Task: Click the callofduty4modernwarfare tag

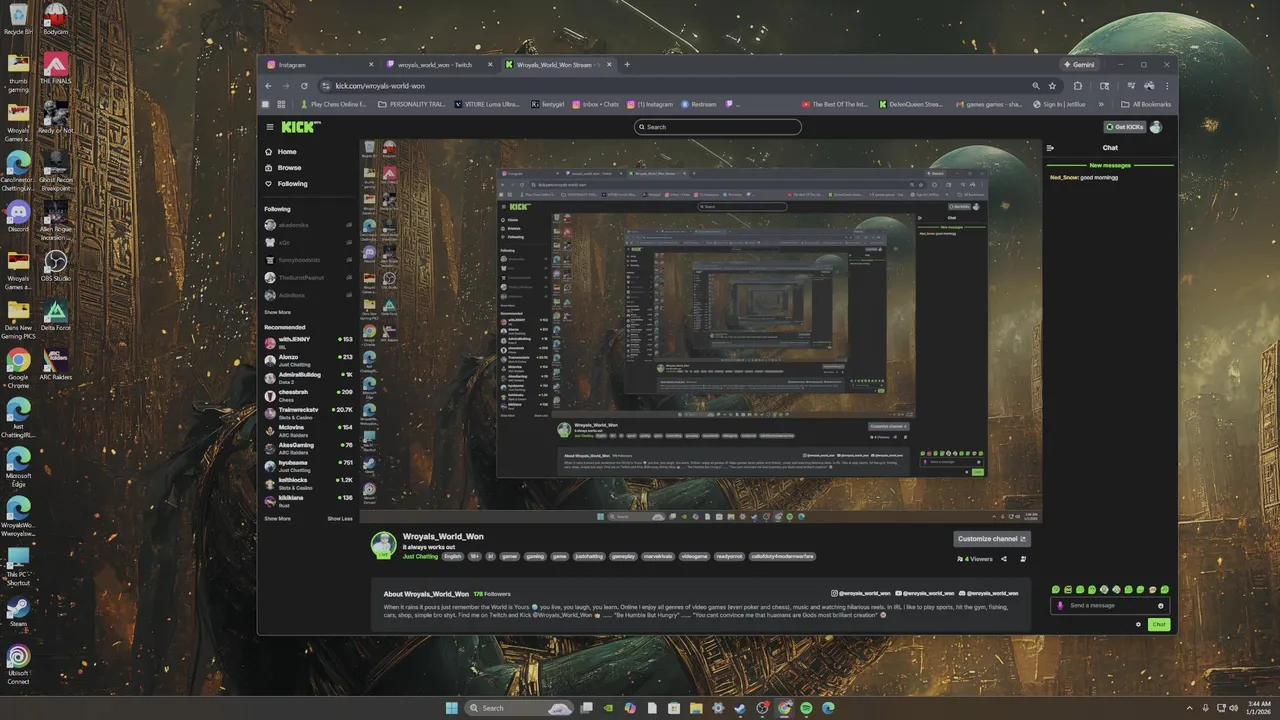Action: pyautogui.click(x=782, y=556)
